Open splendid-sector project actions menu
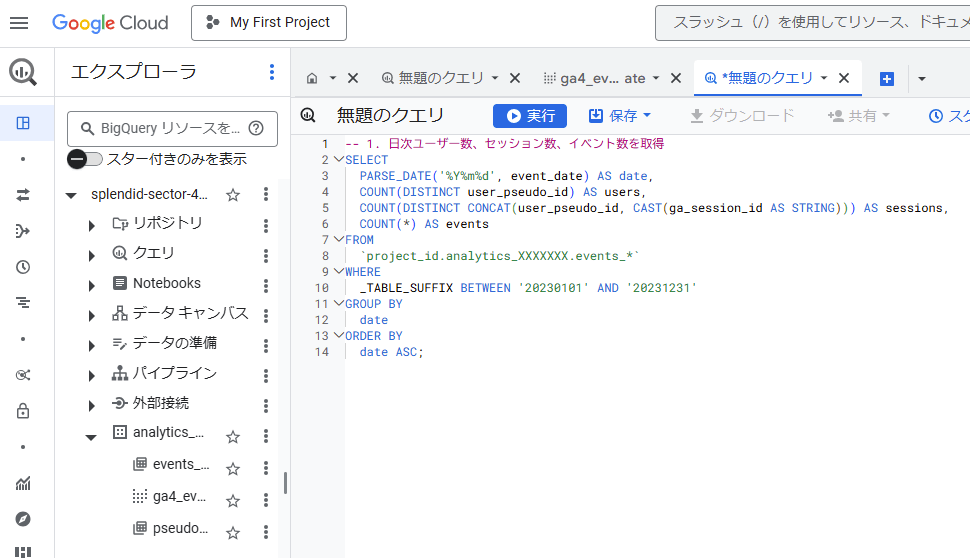Viewport: 970px width, 558px height. coord(266,194)
